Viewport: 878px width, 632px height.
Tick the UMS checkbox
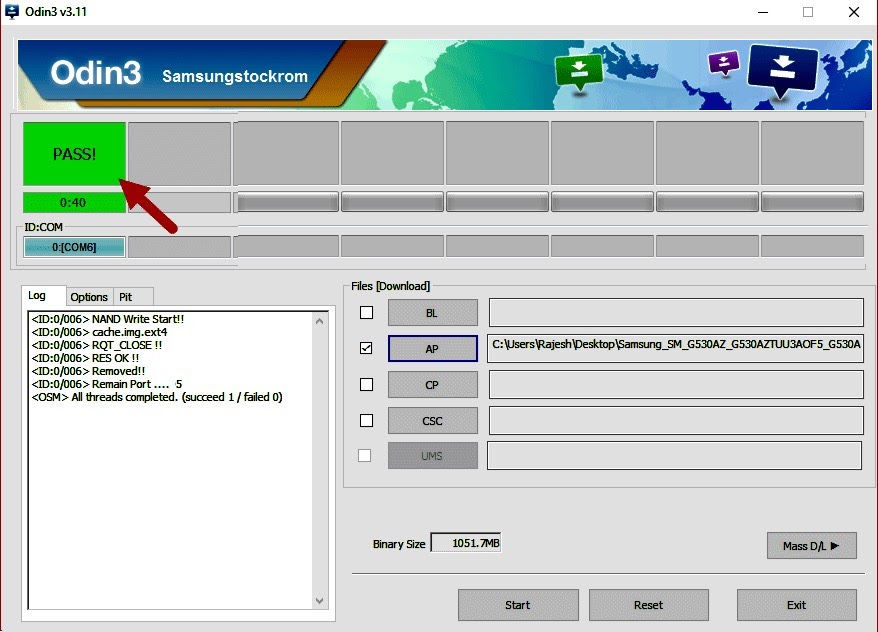pos(365,456)
